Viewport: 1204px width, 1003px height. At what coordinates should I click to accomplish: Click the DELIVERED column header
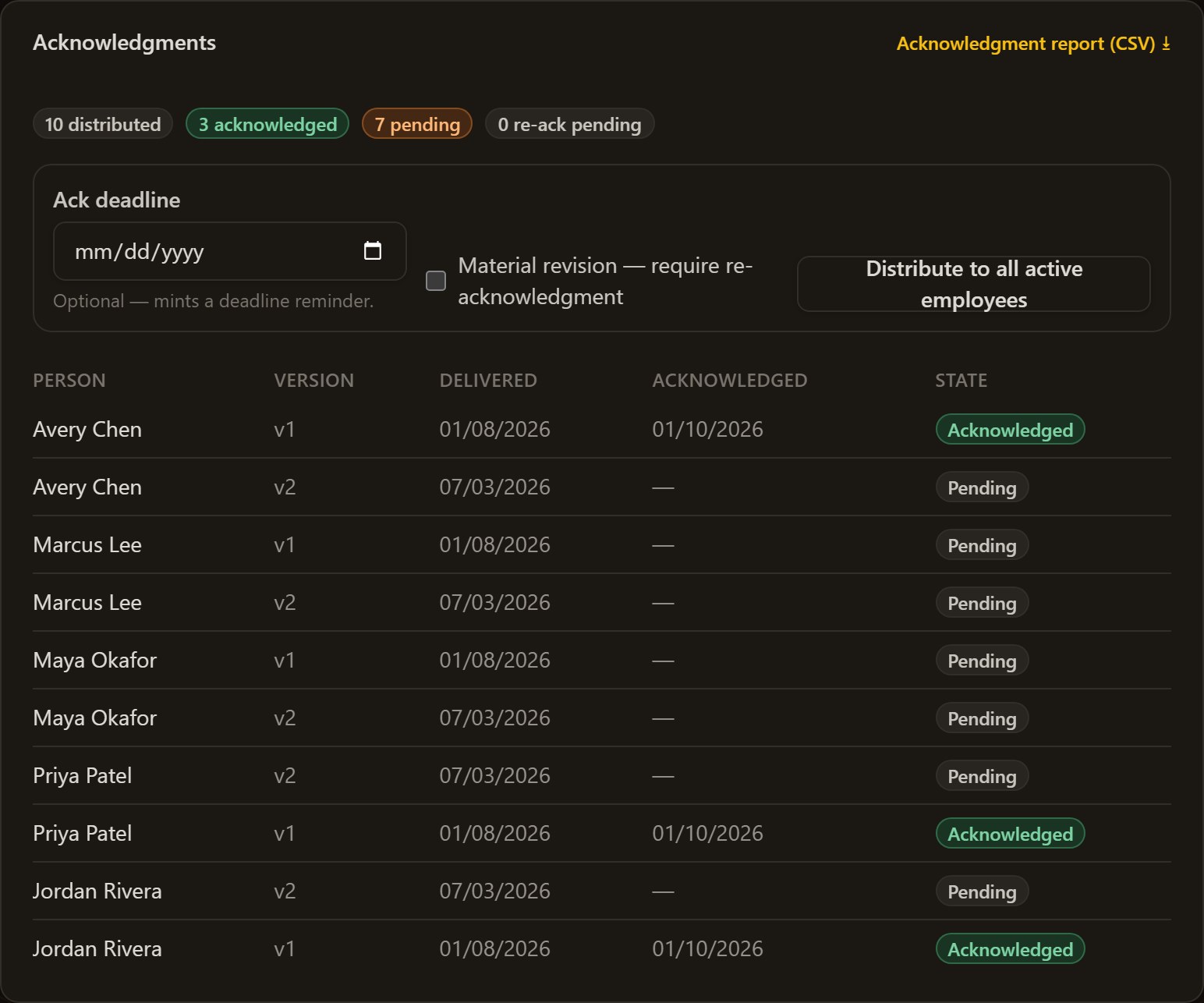pos(488,381)
